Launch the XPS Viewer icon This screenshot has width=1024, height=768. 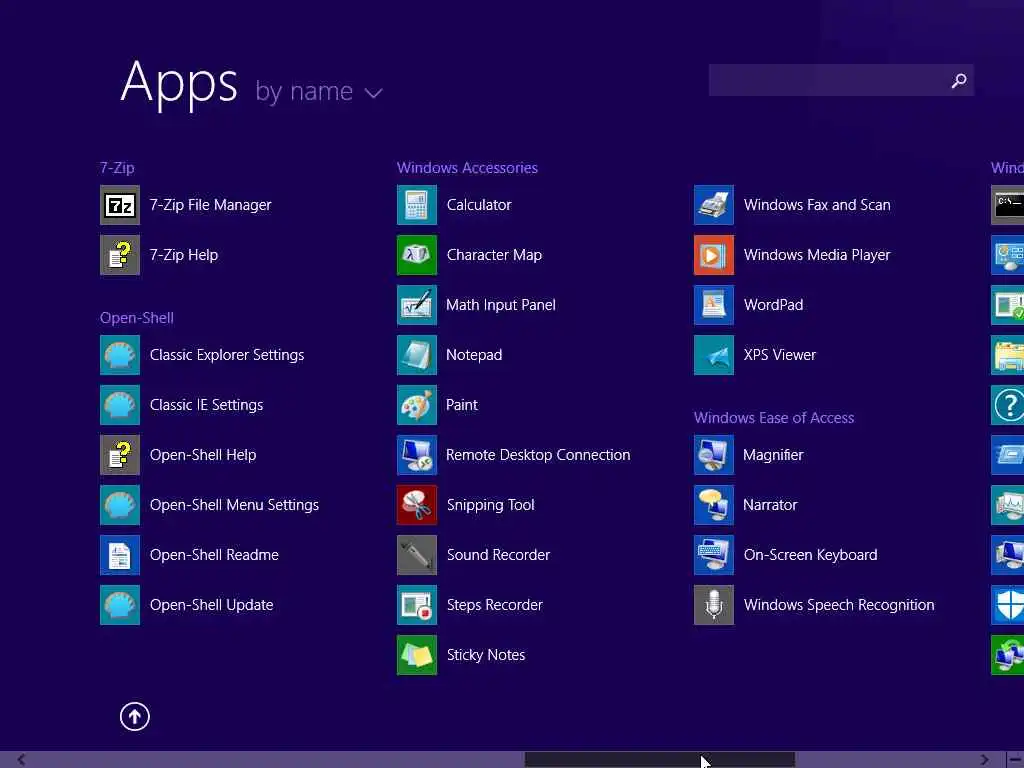(714, 355)
